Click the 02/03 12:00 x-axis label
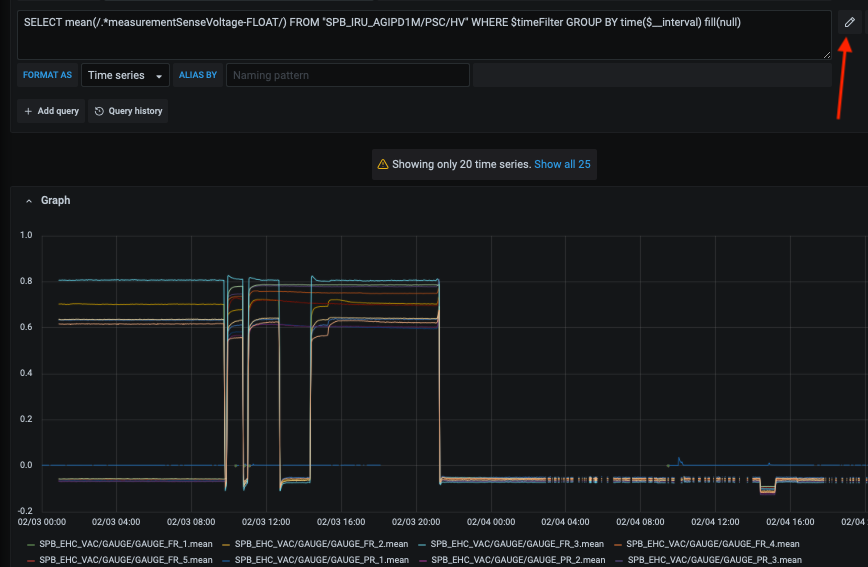 (x=266, y=522)
